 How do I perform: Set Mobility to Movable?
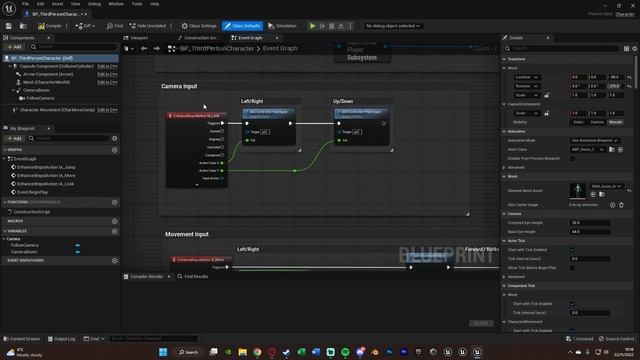point(615,122)
